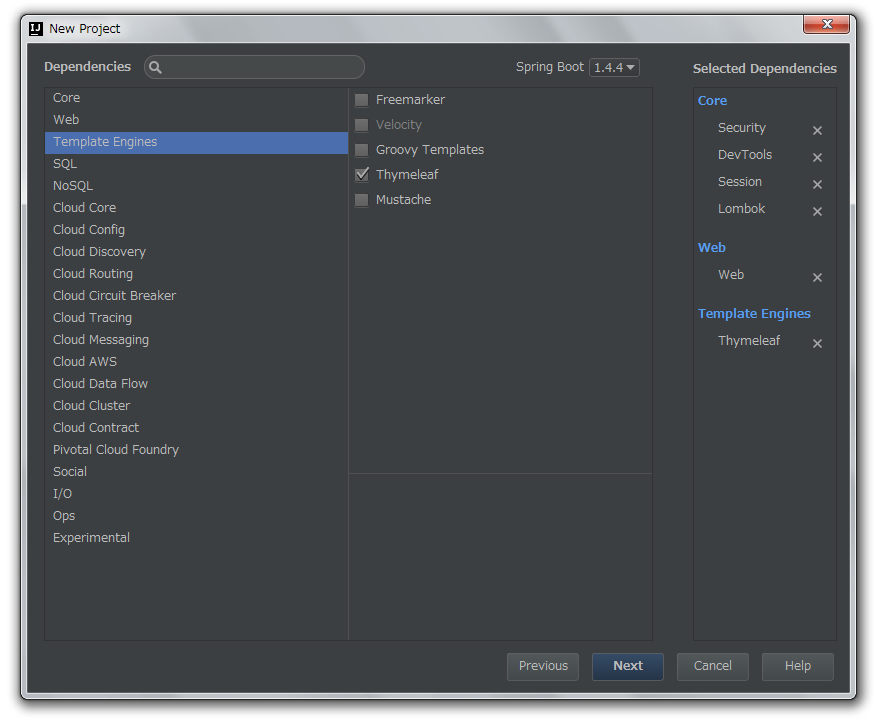The height and width of the screenshot is (720, 877).
Task: Select the Web category in list
Action: (196, 120)
